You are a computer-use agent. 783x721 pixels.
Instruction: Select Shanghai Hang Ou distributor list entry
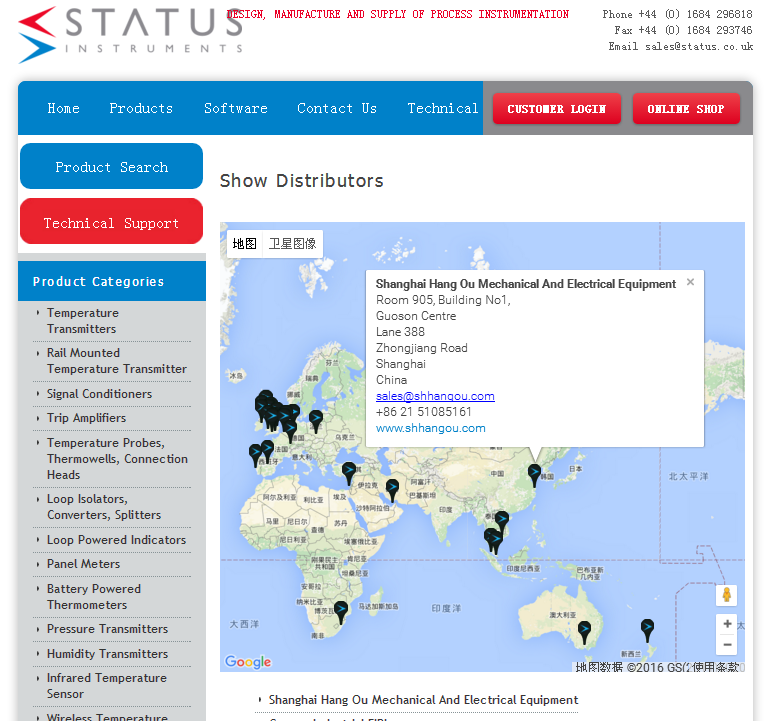pos(423,700)
